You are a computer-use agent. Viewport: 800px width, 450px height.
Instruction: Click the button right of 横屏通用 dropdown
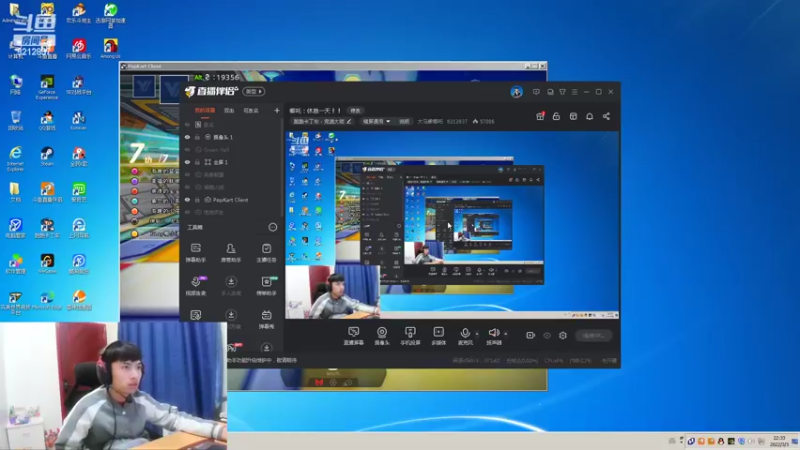[404, 121]
